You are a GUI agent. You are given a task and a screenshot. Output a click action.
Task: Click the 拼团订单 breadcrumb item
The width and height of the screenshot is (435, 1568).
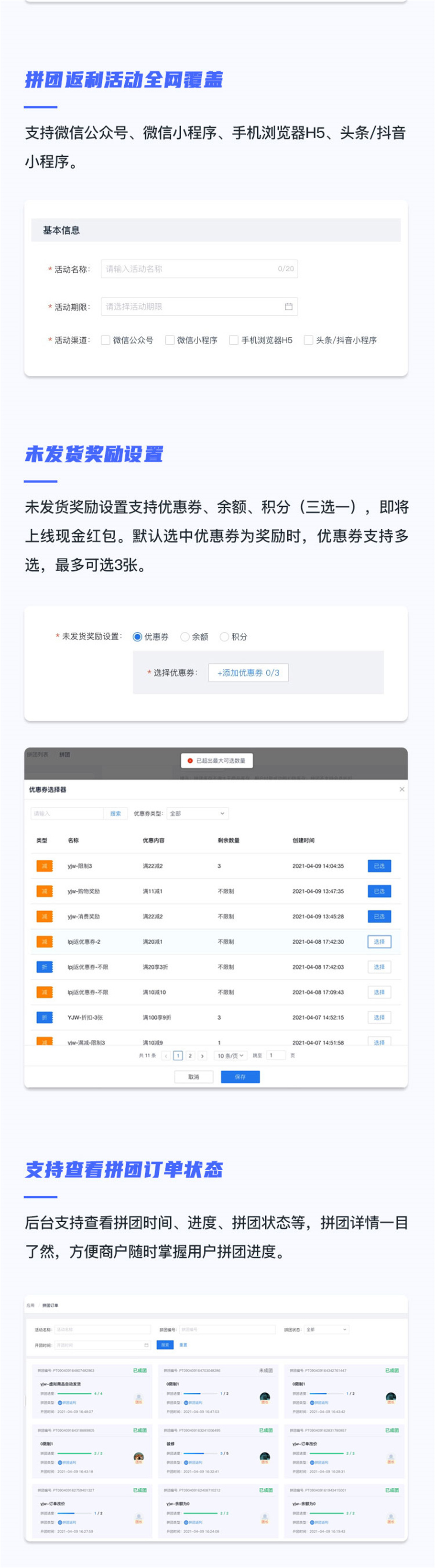coord(50,1306)
